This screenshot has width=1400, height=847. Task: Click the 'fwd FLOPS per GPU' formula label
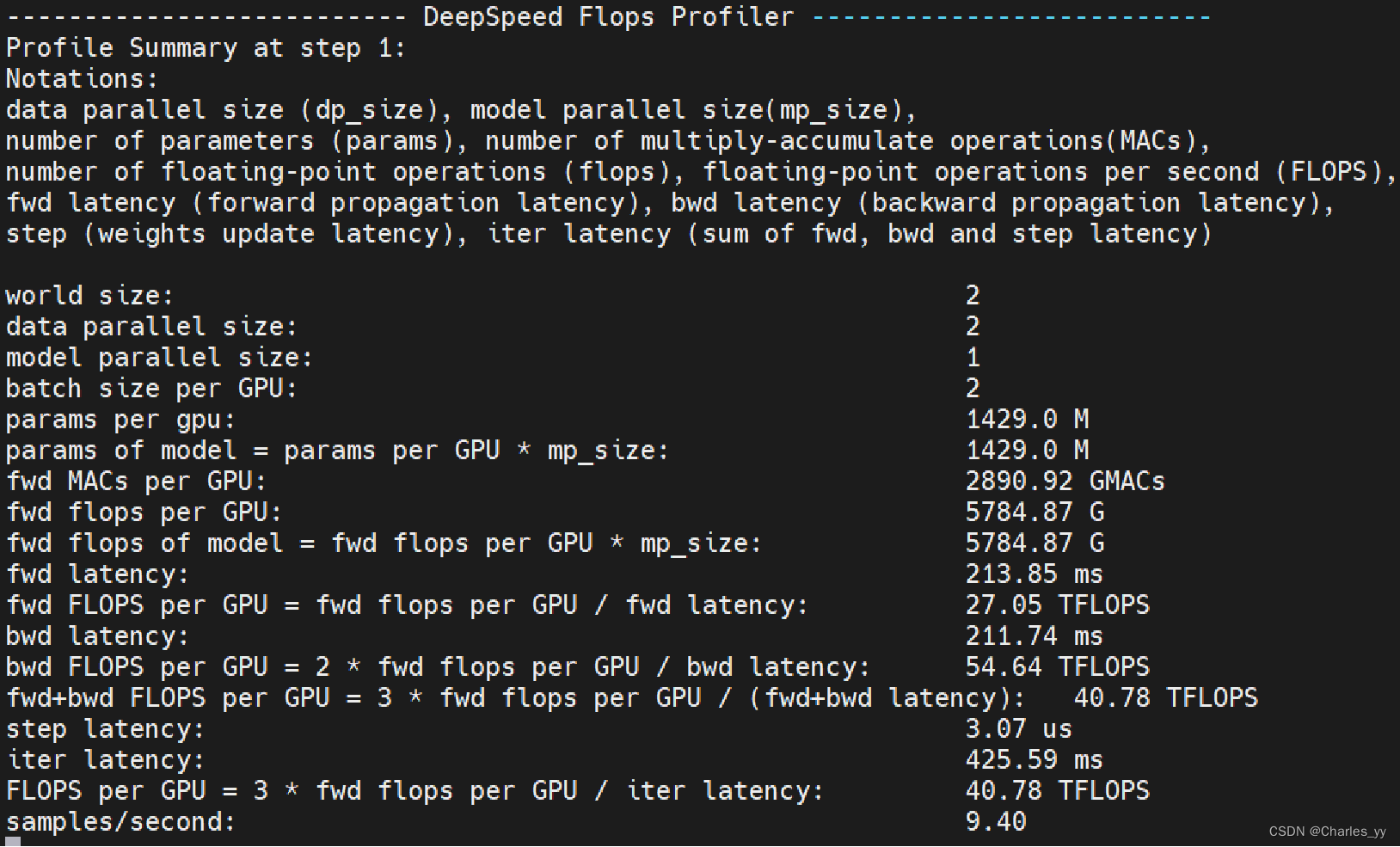point(407,605)
